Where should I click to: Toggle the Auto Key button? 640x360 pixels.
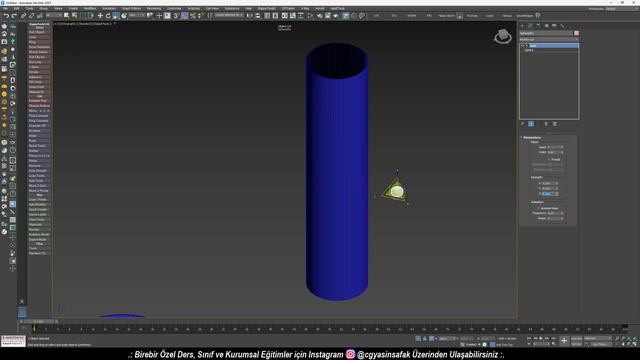pos(576,338)
